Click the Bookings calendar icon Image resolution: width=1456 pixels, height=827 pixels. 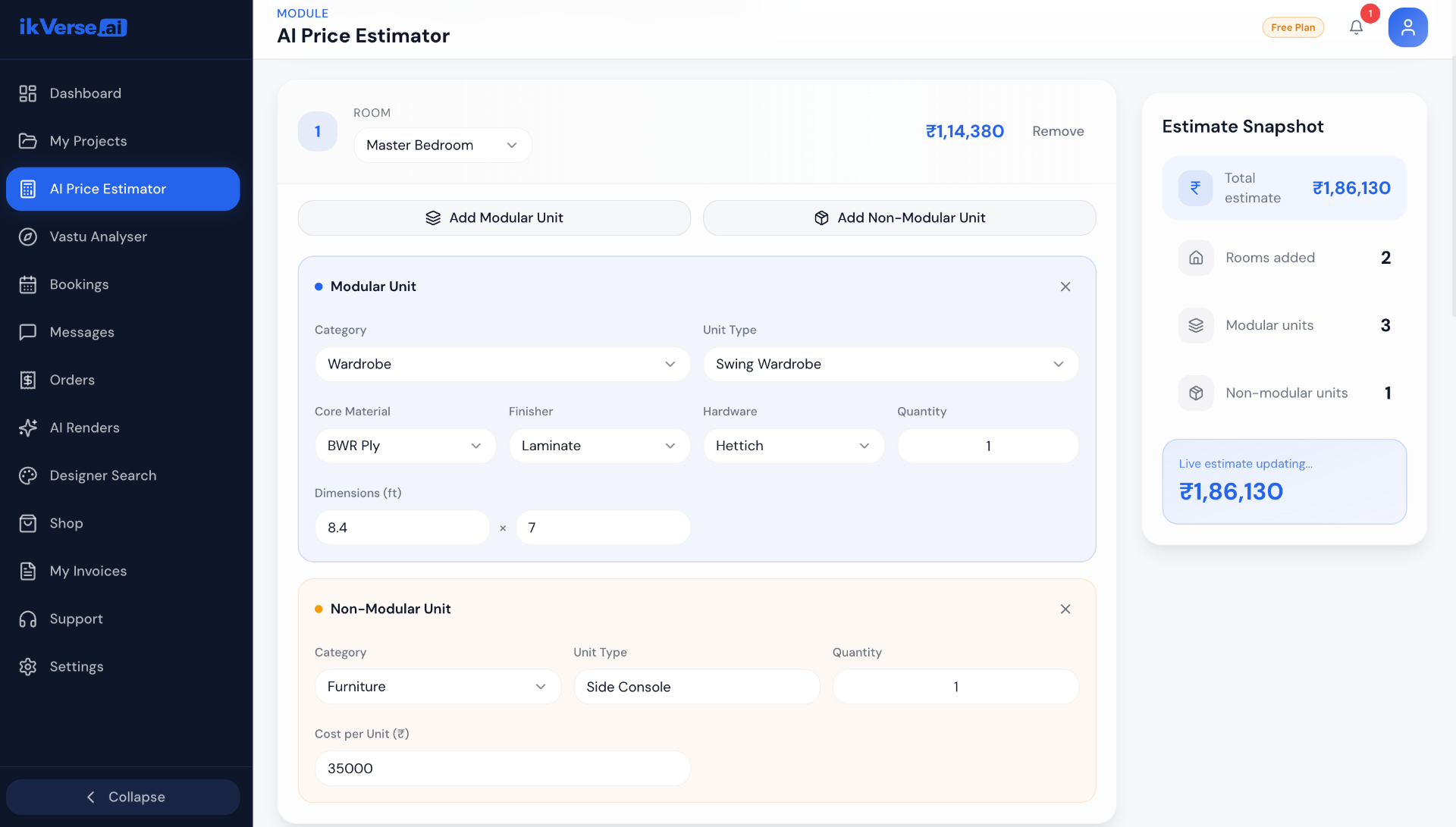point(28,284)
